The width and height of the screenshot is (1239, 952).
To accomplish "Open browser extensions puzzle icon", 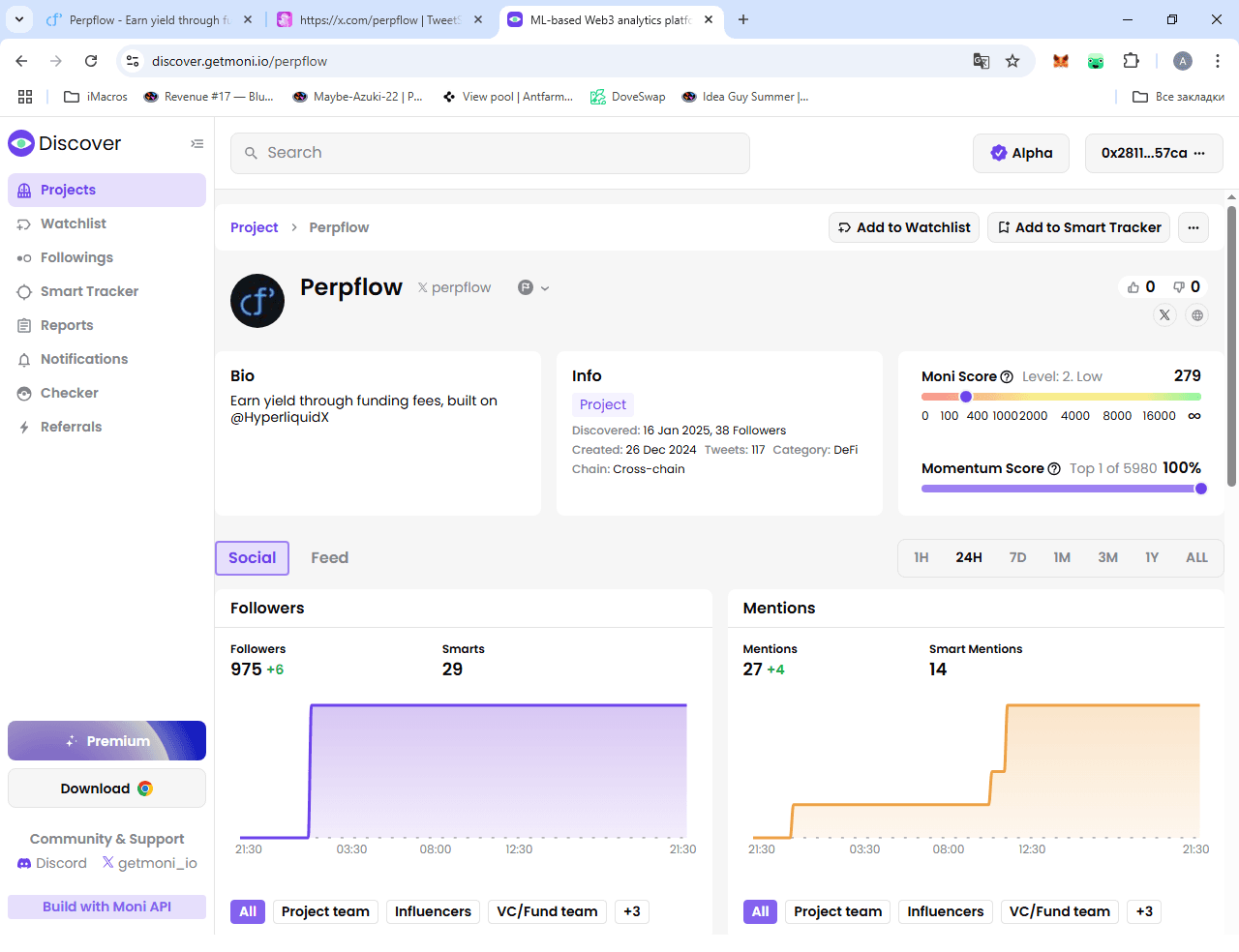I will click(1131, 61).
